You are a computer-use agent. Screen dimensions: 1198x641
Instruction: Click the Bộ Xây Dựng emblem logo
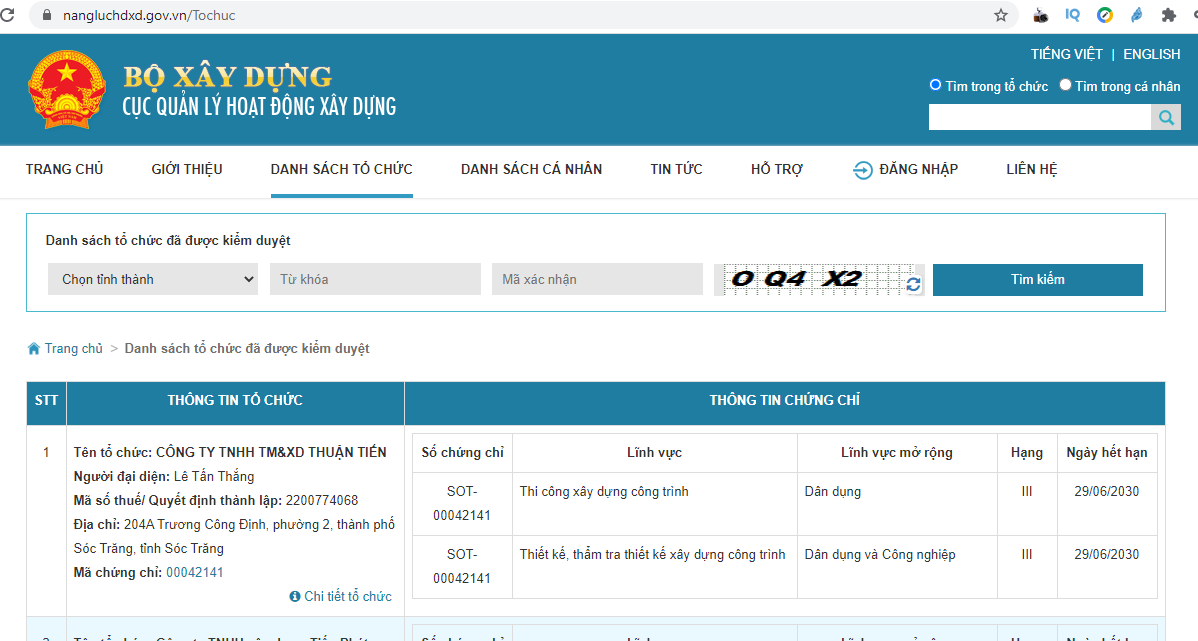pos(66,90)
